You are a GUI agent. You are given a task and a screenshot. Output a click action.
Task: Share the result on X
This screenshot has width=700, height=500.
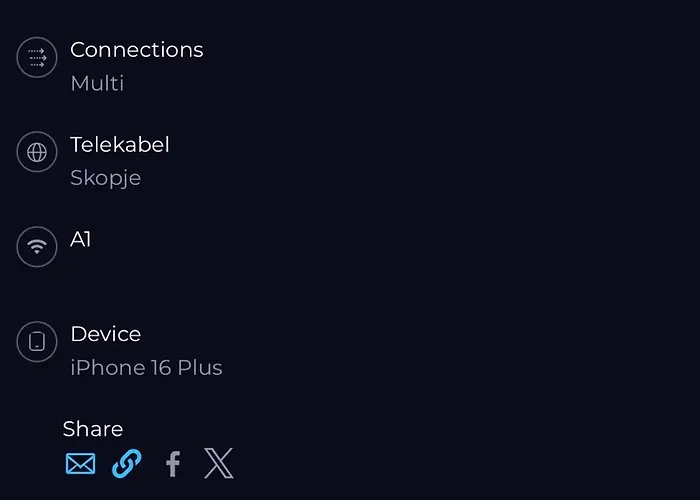pyautogui.click(x=218, y=464)
